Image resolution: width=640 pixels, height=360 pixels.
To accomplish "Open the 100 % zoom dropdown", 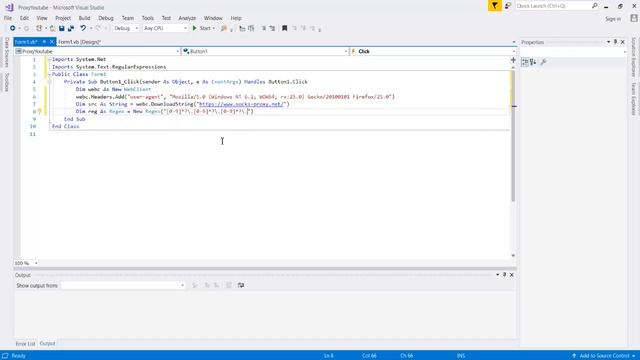I will point(26,263).
